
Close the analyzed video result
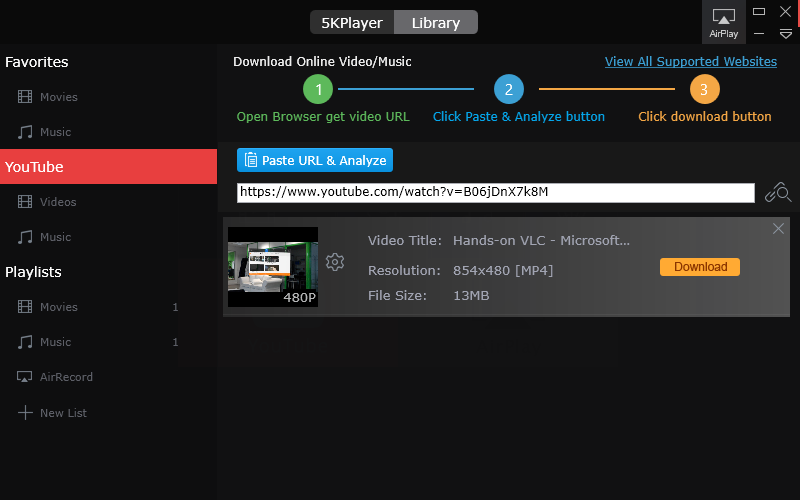(x=778, y=228)
